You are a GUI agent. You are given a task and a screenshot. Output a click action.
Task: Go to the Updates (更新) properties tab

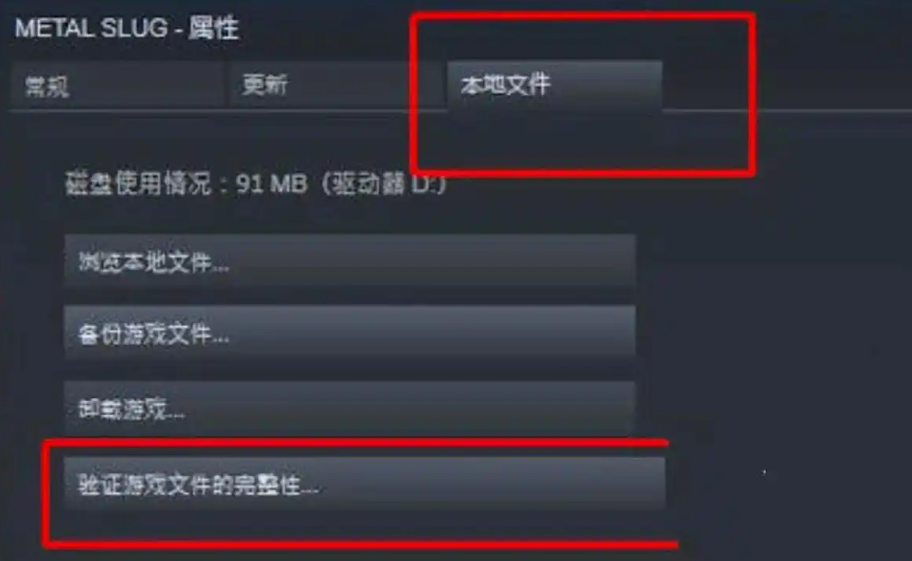click(x=336, y=85)
